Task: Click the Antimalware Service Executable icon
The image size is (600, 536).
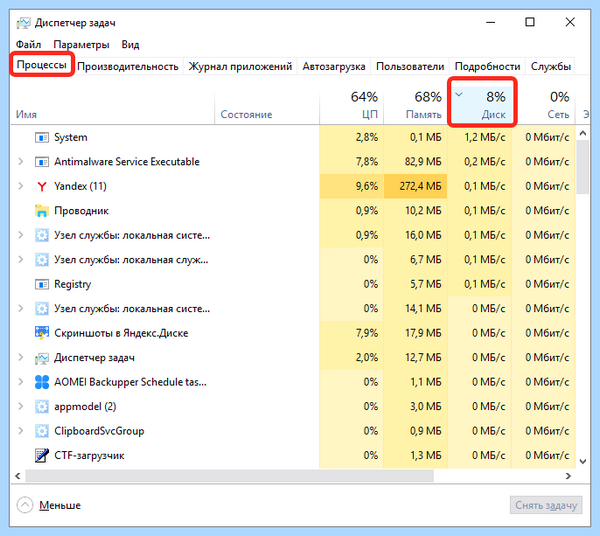Action: (x=42, y=162)
